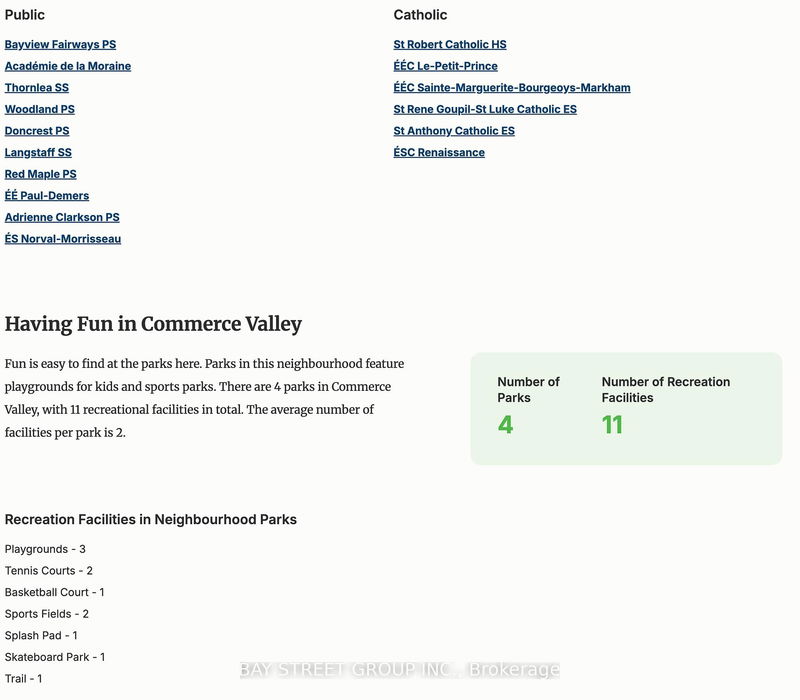The width and height of the screenshot is (800, 700).
Task: Open the Académie de la Moraine link
Action: (68, 66)
